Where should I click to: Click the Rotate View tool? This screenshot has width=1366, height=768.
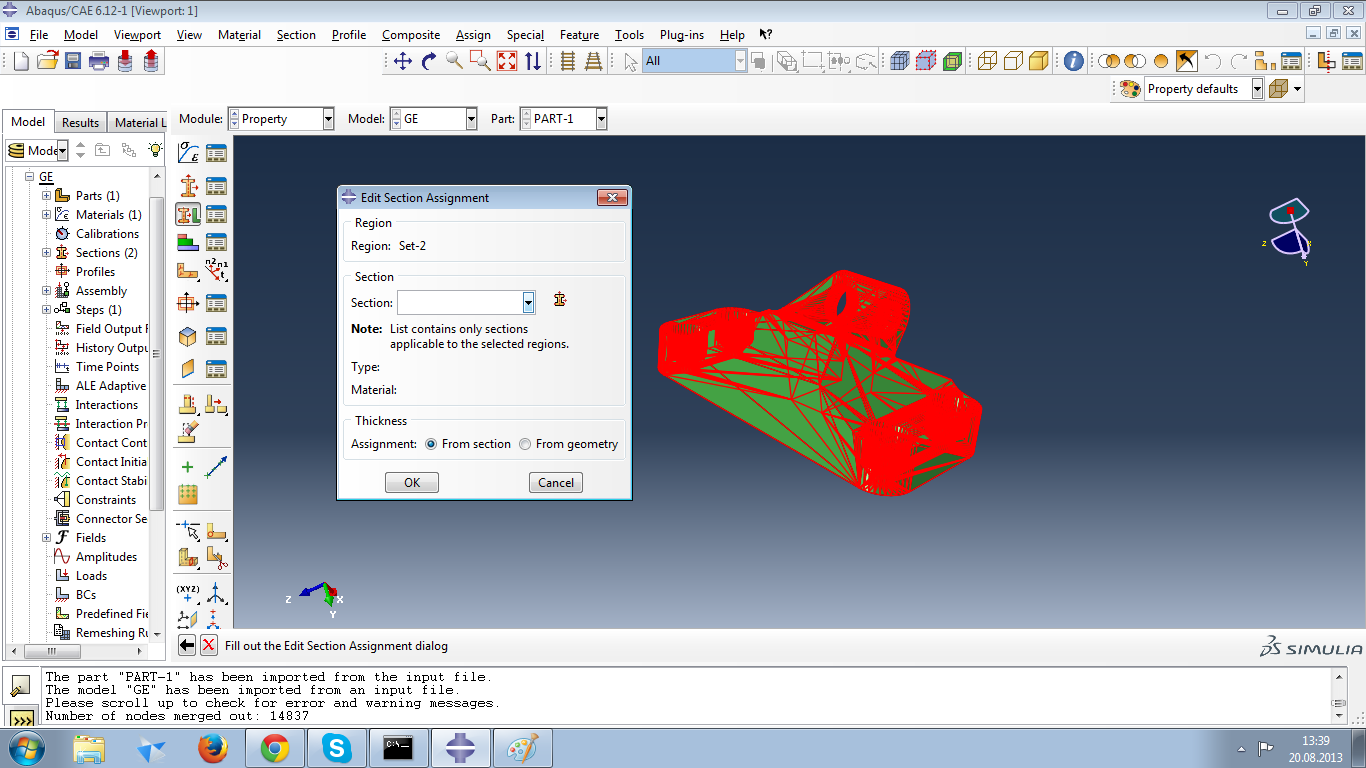(x=429, y=61)
